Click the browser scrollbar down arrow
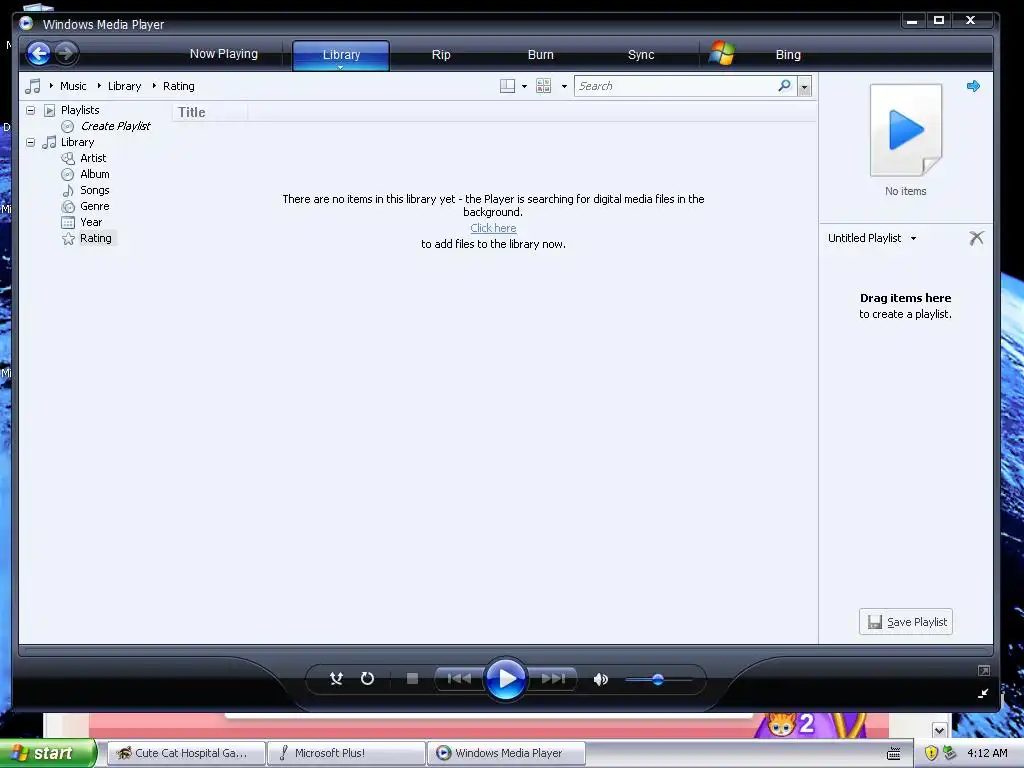Screen dimensions: 1024x768 [x=939, y=730]
